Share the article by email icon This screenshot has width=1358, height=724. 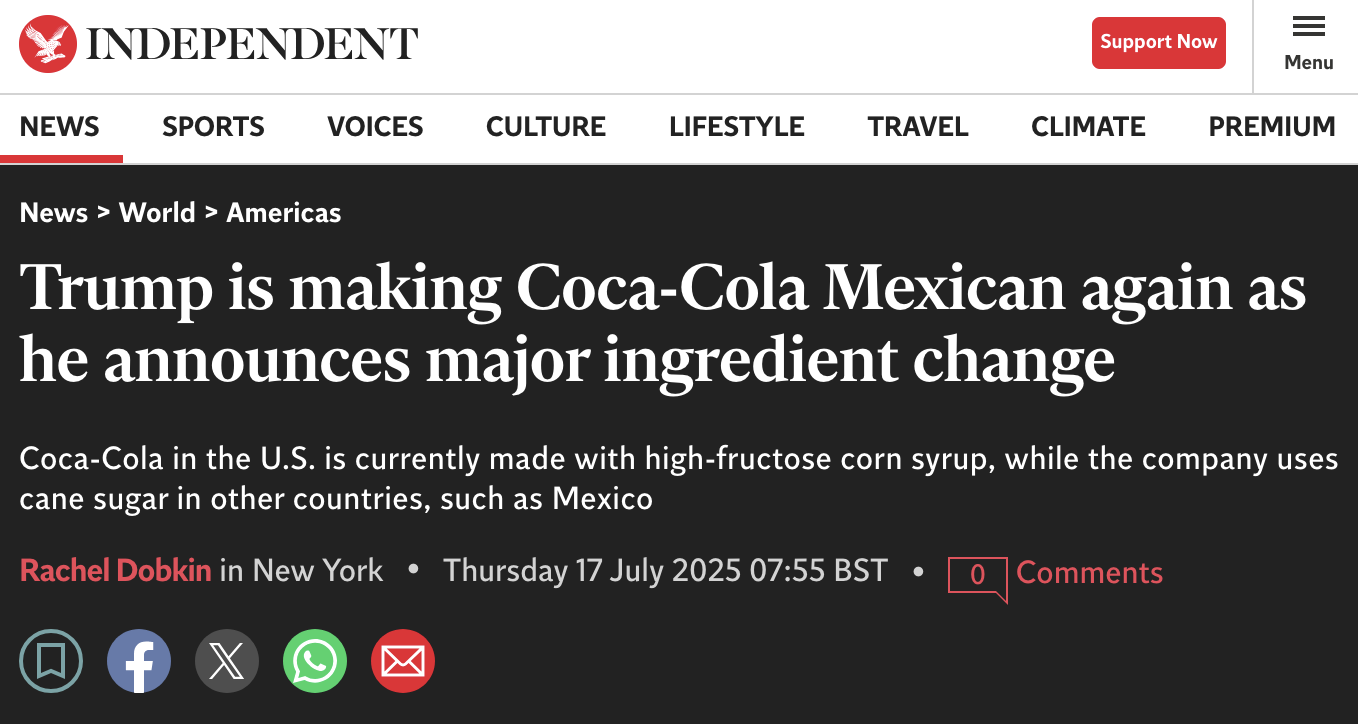click(403, 661)
